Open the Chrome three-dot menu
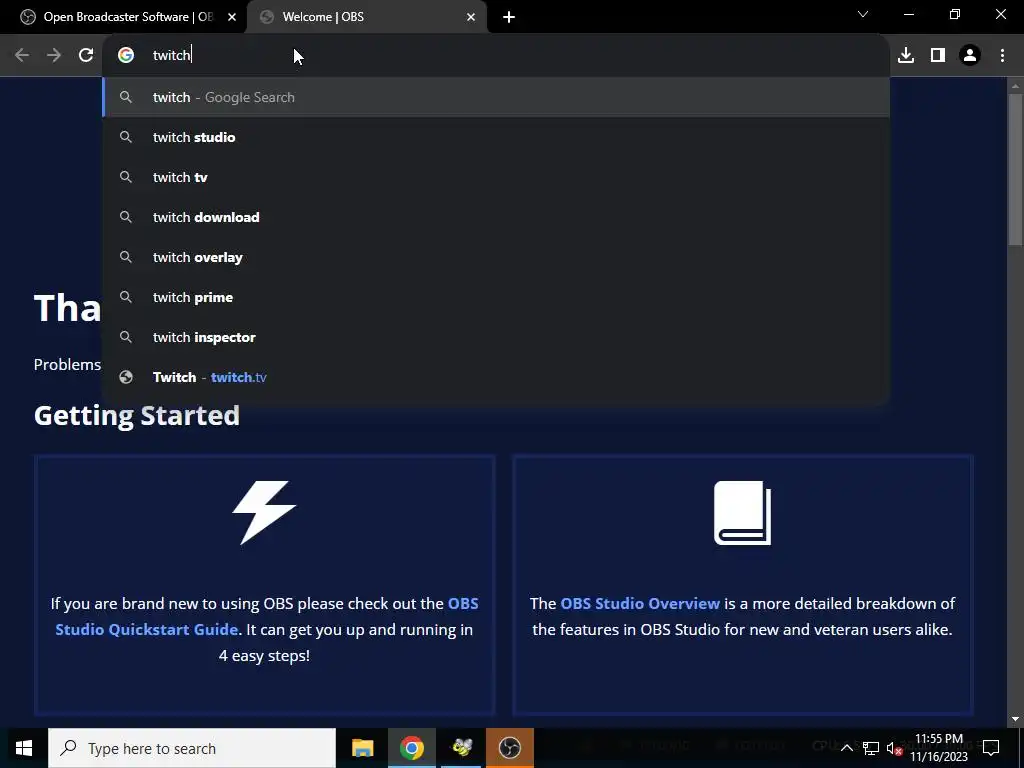The height and width of the screenshot is (768, 1024). click(x=1002, y=56)
